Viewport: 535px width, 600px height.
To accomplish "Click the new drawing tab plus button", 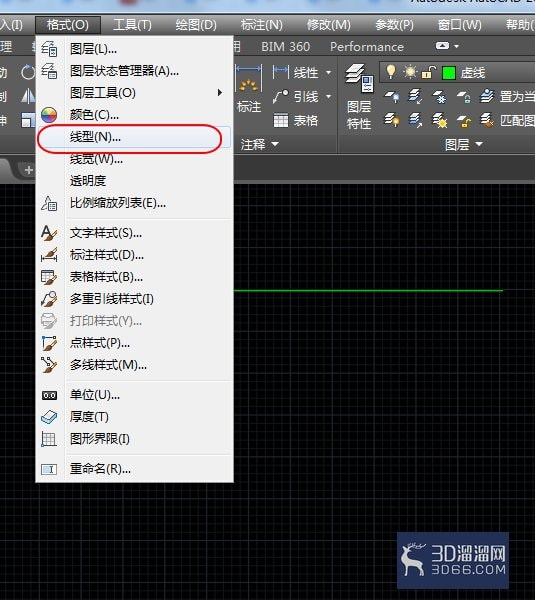I will (x=29, y=170).
